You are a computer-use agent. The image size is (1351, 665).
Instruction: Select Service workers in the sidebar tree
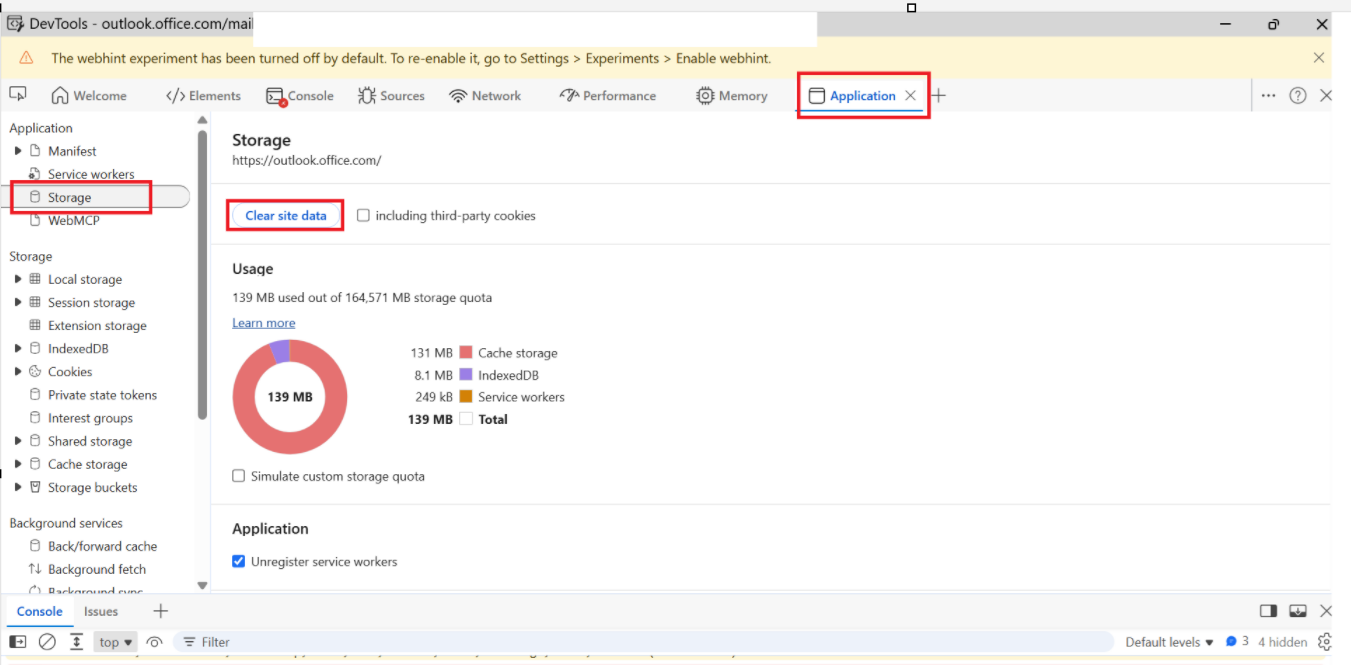click(91, 174)
